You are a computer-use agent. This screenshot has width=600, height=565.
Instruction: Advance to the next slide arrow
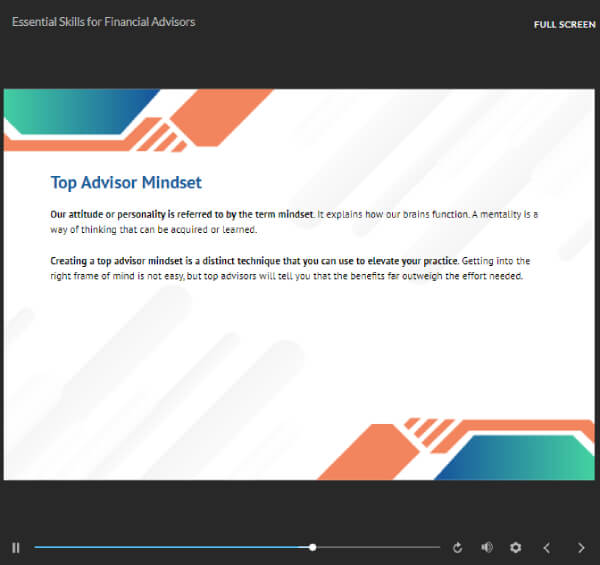pos(581,548)
